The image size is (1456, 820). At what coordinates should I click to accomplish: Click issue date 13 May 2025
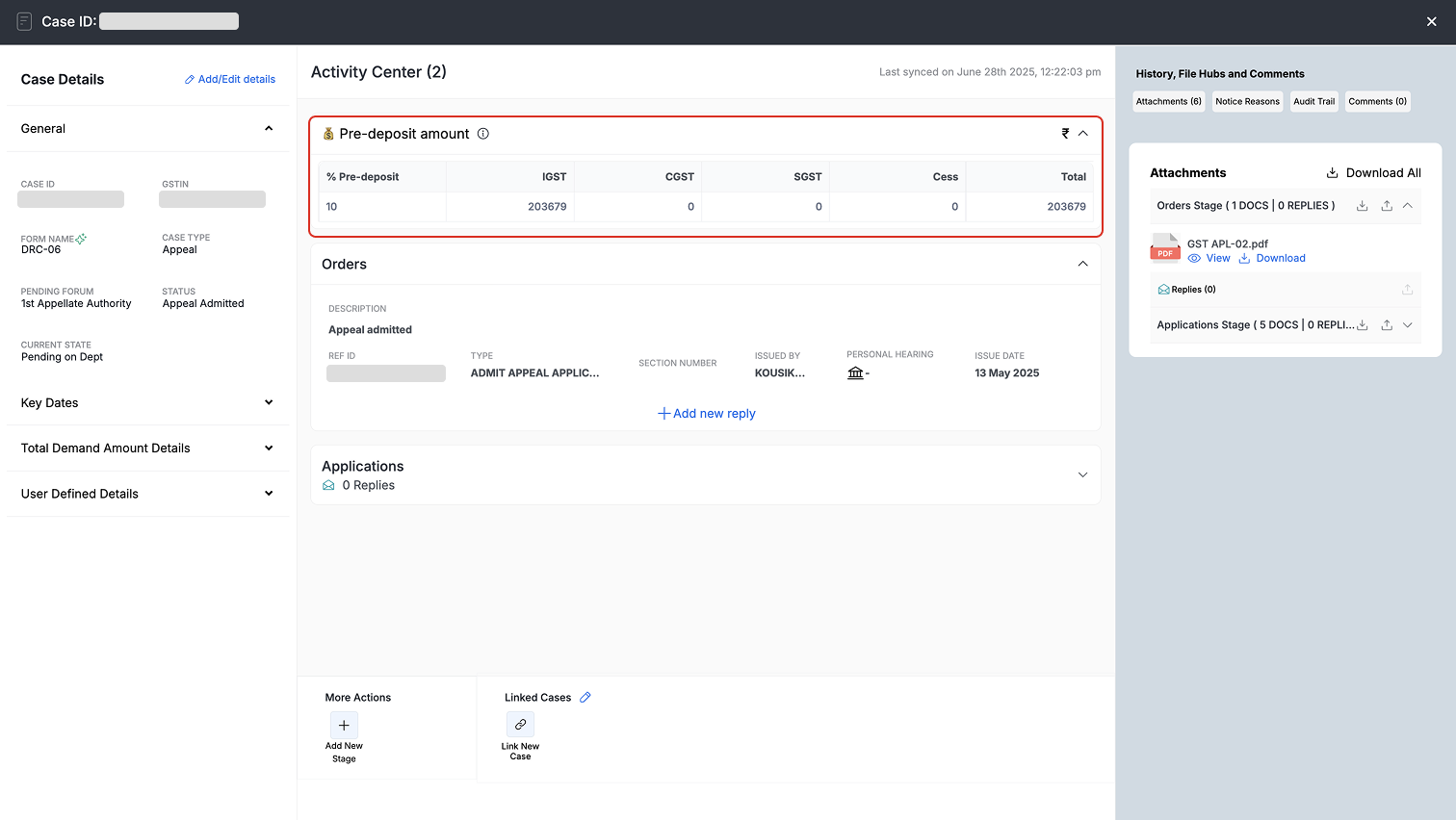click(x=1007, y=372)
